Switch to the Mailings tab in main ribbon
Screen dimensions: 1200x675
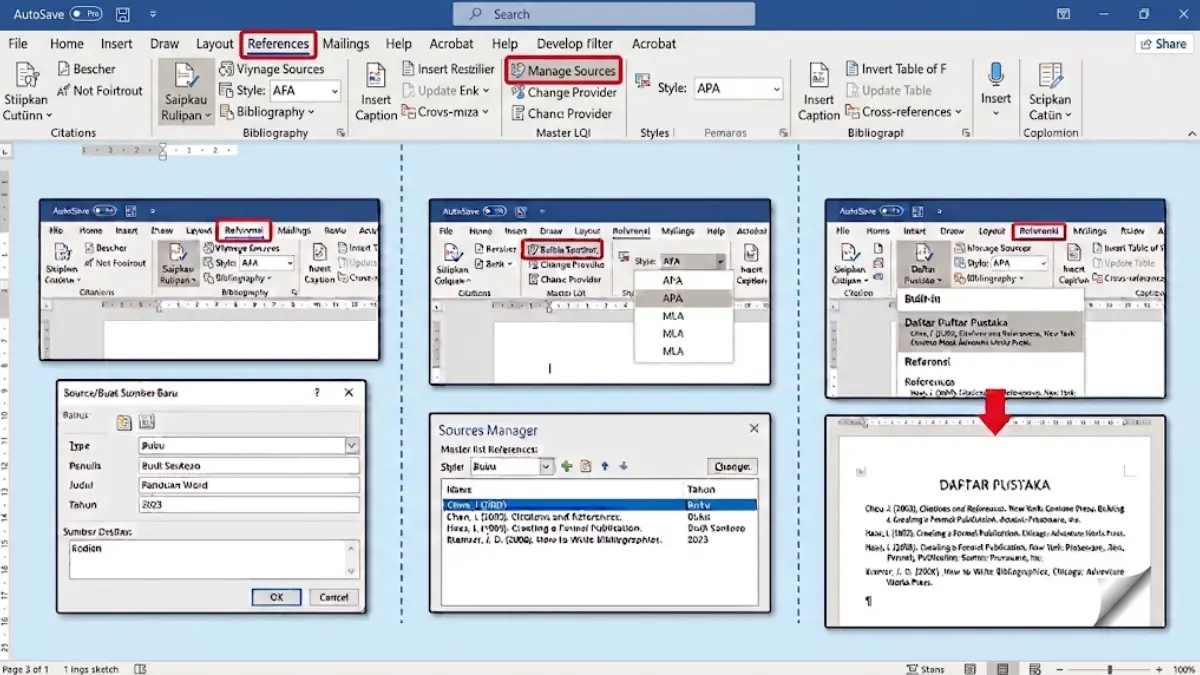tap(345, 44)
